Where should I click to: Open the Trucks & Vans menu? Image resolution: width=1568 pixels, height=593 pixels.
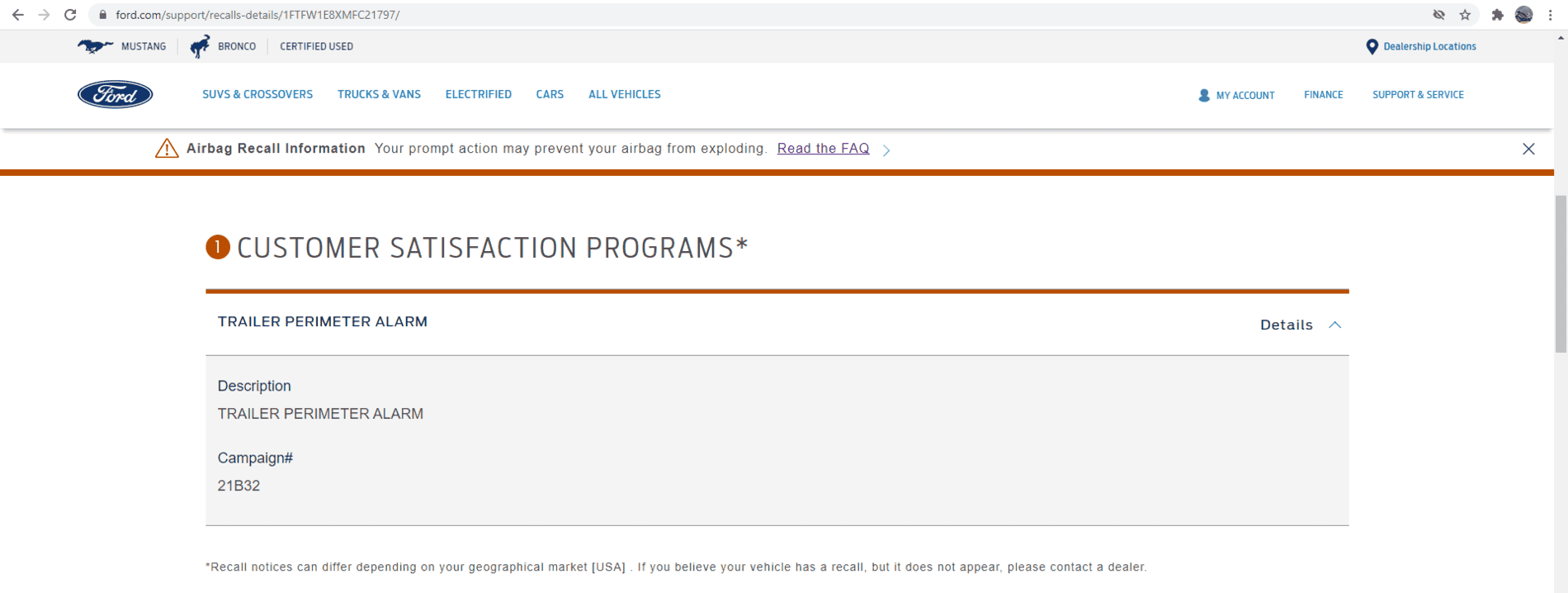[379, 94]
